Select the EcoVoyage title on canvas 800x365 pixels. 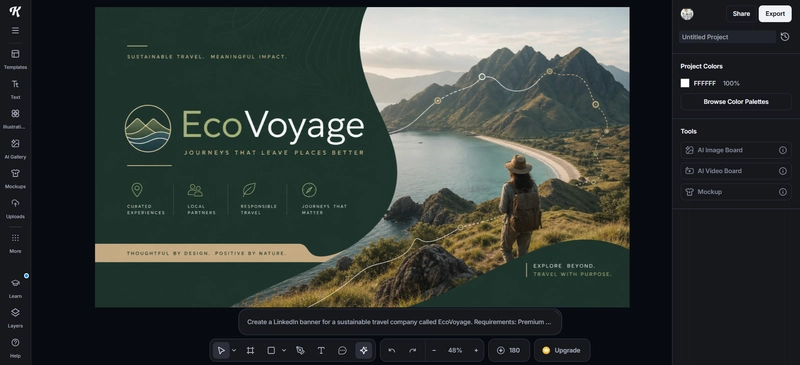click(x=273, y=126)
